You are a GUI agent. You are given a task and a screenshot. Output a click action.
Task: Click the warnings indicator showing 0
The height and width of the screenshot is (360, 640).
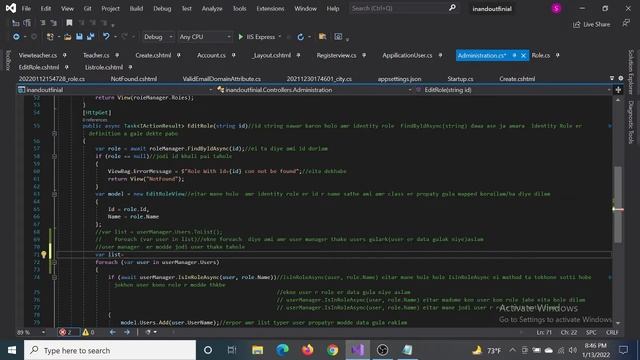tap(88, 332)
